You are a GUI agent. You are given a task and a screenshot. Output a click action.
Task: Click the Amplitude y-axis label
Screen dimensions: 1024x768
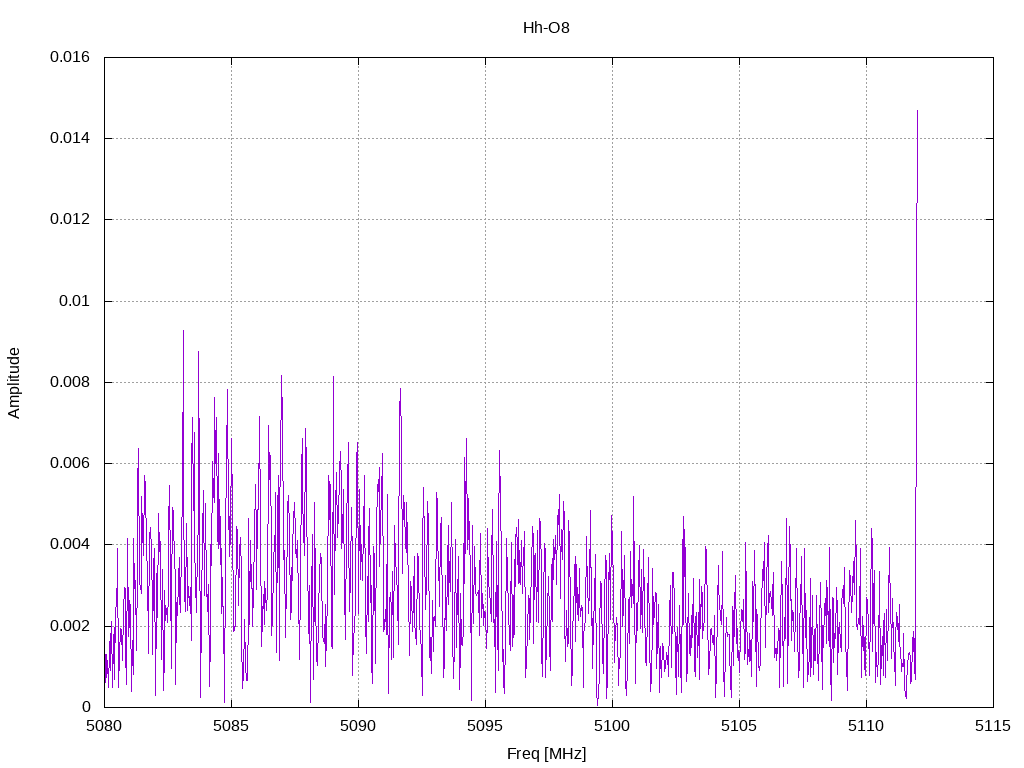(x=14, y=383)
